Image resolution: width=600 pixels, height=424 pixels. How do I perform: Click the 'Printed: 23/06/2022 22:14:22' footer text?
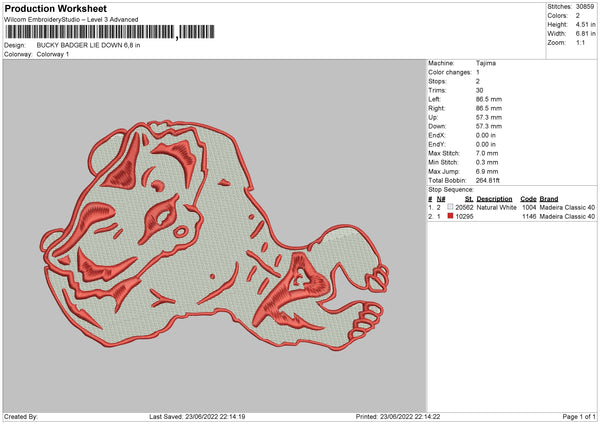pyautogui.click(x=398, y=417)
